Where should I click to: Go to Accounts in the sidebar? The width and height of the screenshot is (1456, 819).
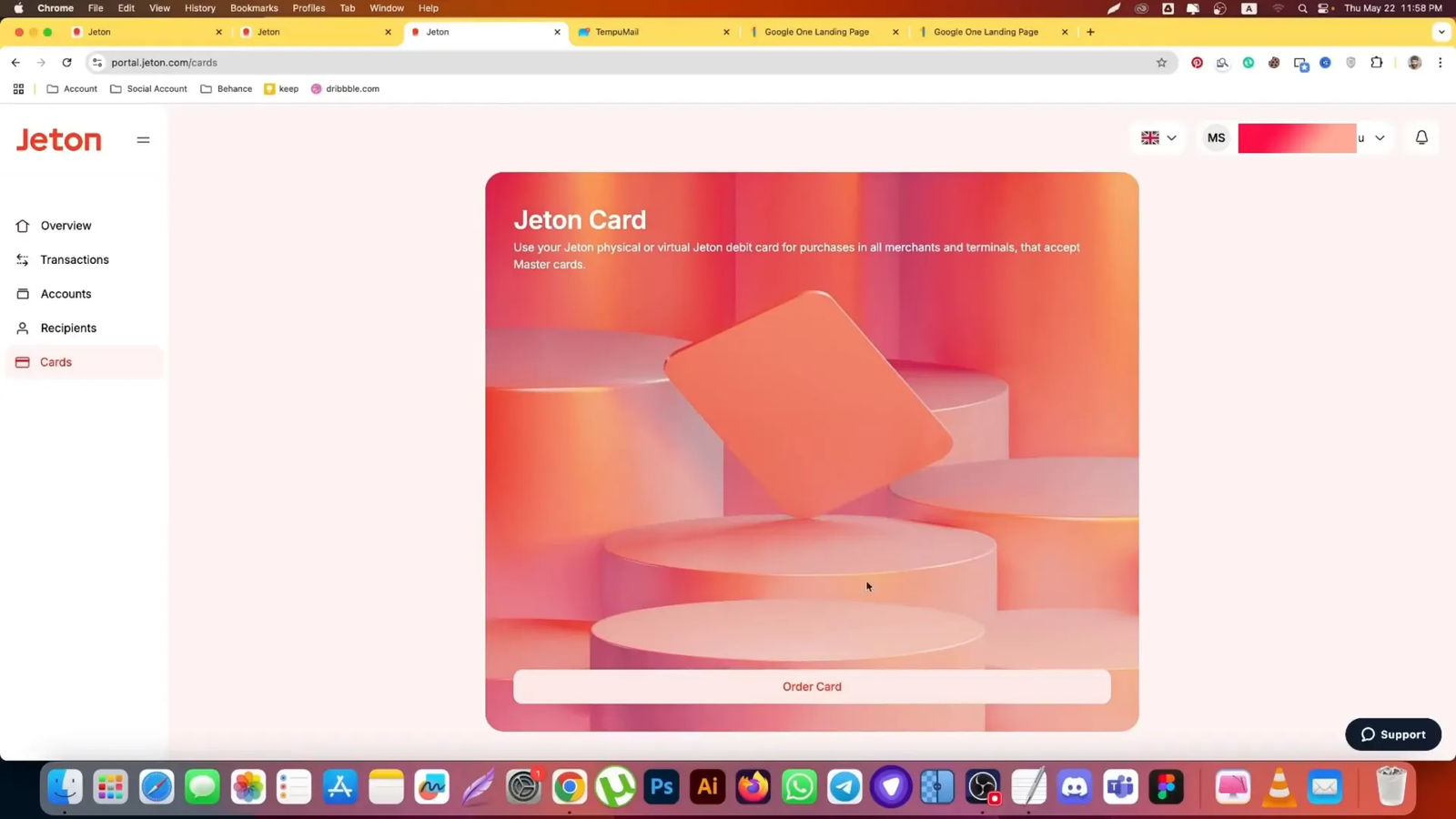[x=66, y=294]
